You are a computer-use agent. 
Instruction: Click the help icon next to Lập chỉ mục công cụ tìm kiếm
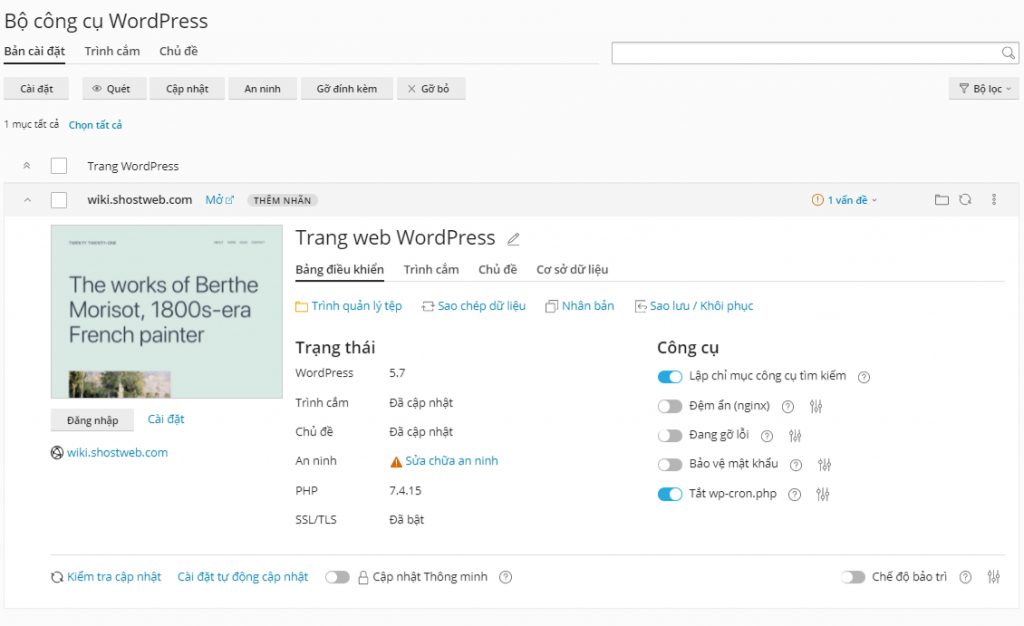(x=864, y=377)
